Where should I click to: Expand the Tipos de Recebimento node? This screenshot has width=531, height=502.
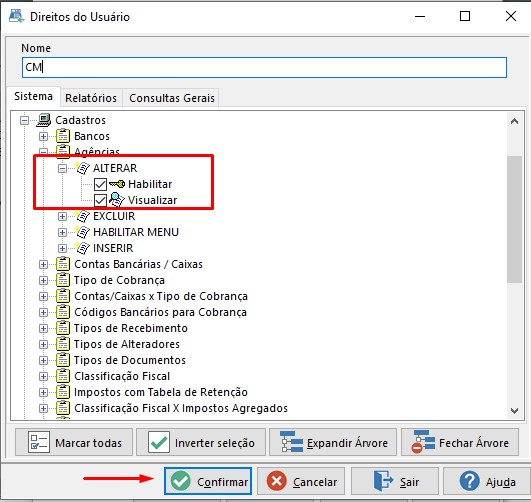tap(43, 328)
